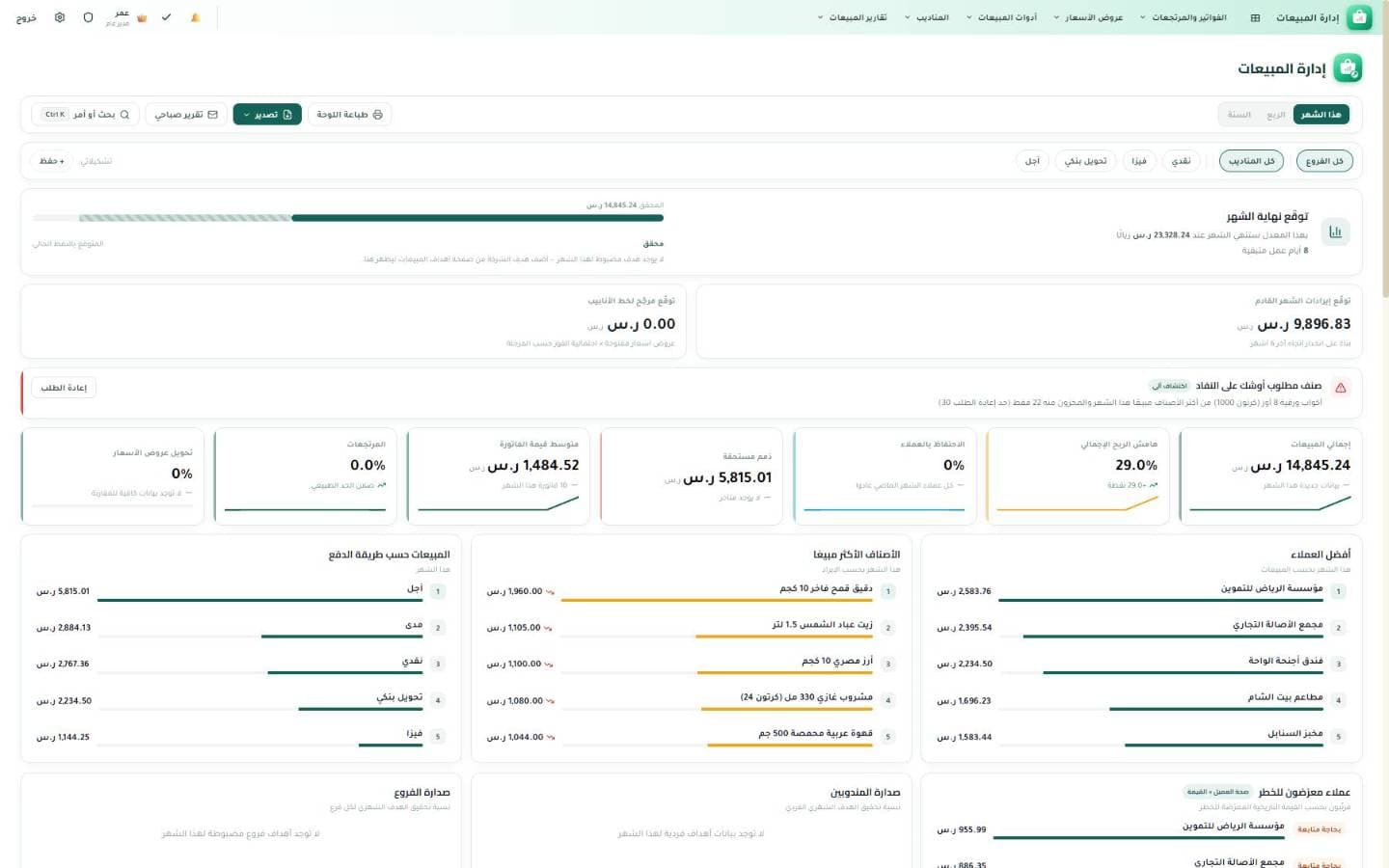
Task: Click the اكتشاف آلي badge in stock alert
Action: point(1169,386)
